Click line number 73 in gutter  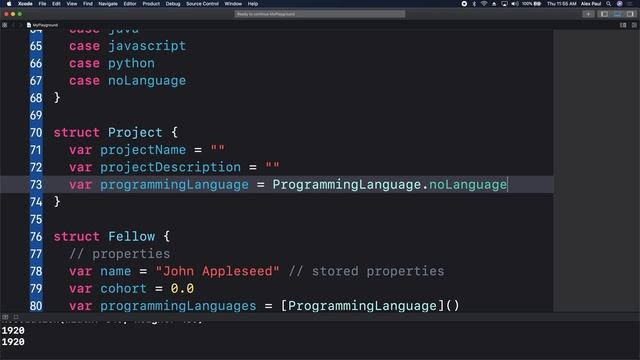click(36, 184)
